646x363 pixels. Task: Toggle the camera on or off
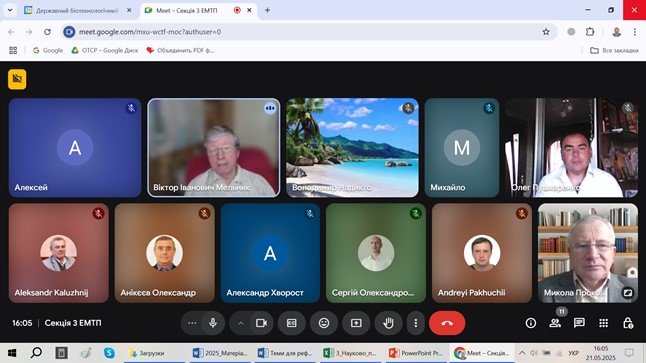pyautogui.click(x=261, y=323)
